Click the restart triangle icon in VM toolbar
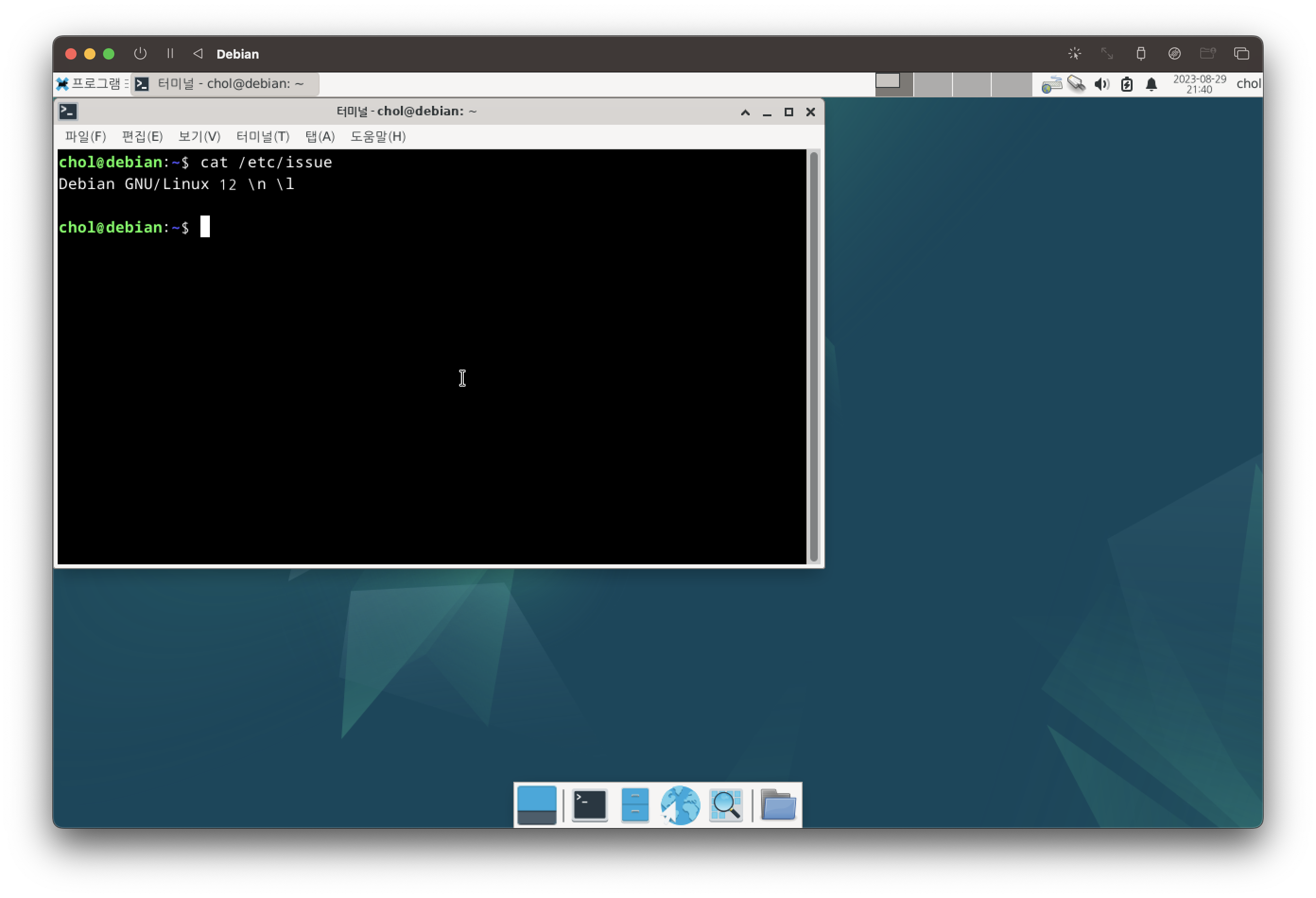 pos(198,54)
